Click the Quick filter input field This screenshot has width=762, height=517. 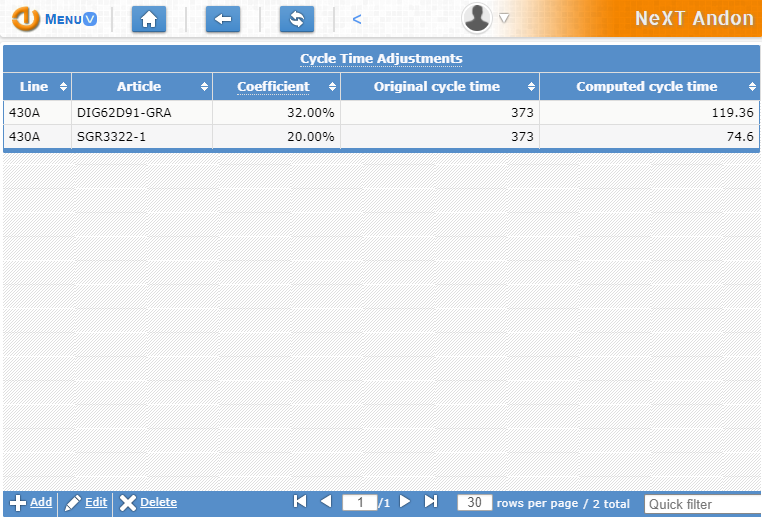(701, 504)
